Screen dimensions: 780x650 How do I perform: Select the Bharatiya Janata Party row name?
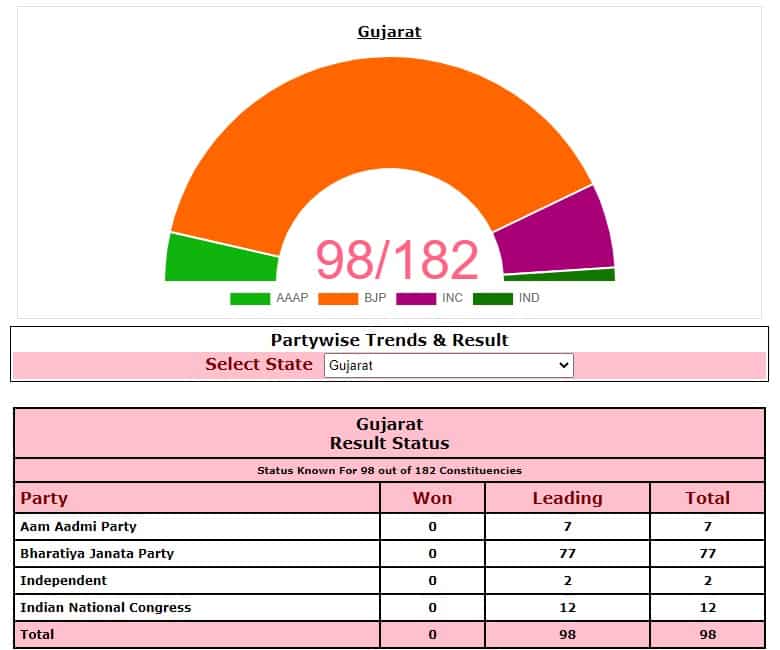pyautogui.click(x=97, y=554)
